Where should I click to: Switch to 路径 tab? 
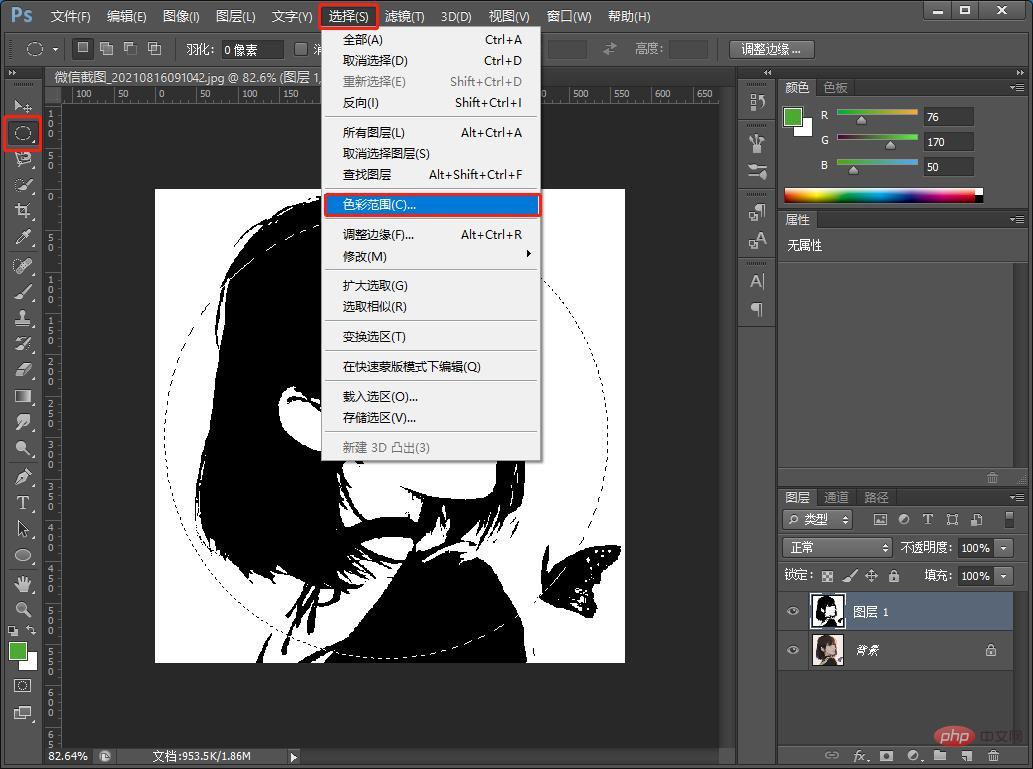(x=876, y=498)
